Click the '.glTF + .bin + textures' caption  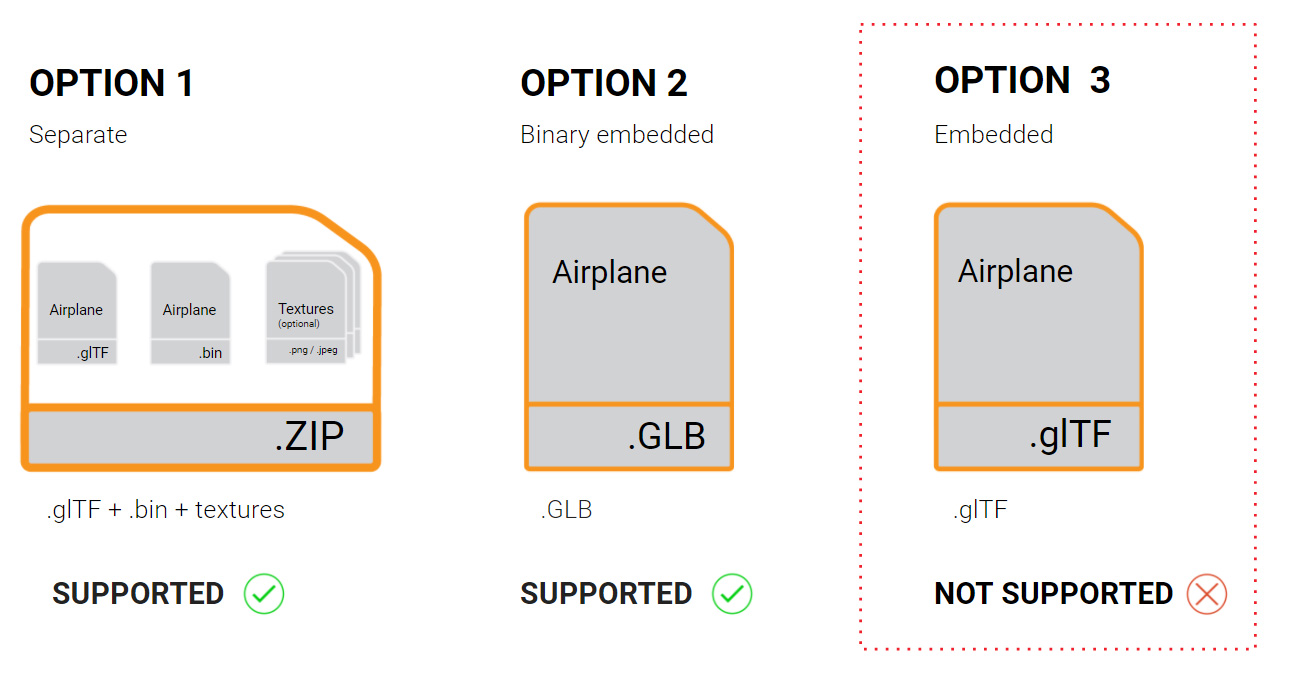tap(165, 510)
